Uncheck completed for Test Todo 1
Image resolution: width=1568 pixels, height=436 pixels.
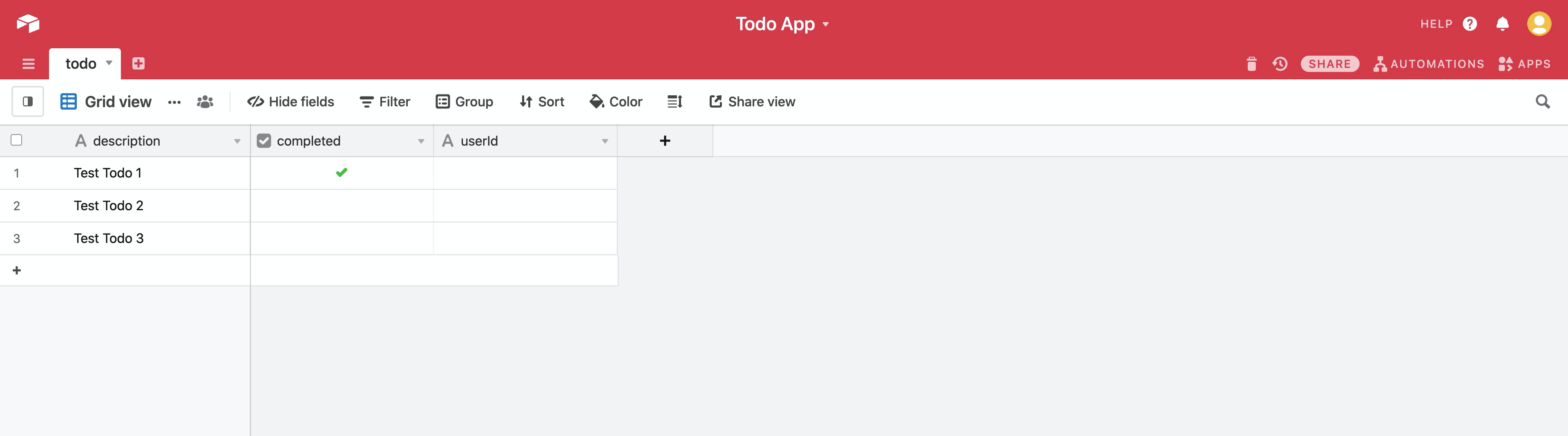[342, 173]
